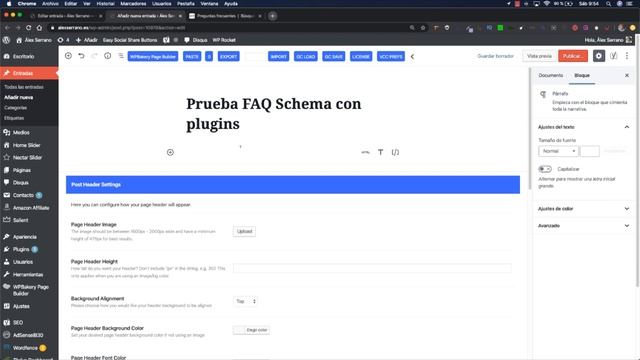Screen dimensions: 640x360
Task: Click the Publicar button
Action: [x=573, y=56]
